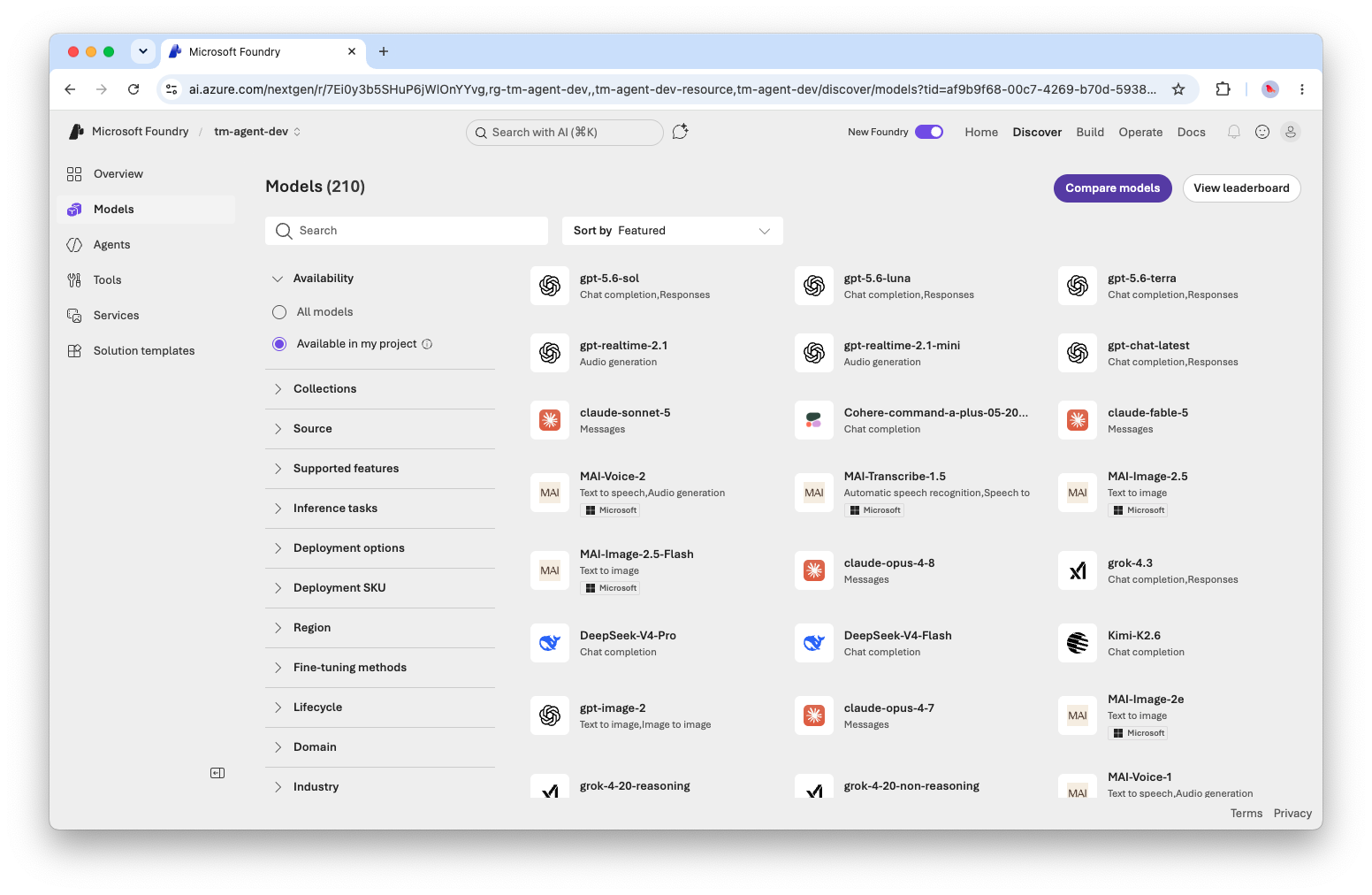
Task: Open Solution templates icon in sidebar
Action: pos(74,351)
